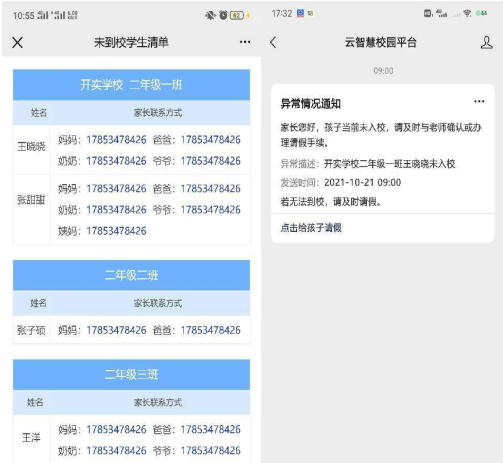Tap the muted bell icon in status bar
503x463 pixels.
coord(210,15)
